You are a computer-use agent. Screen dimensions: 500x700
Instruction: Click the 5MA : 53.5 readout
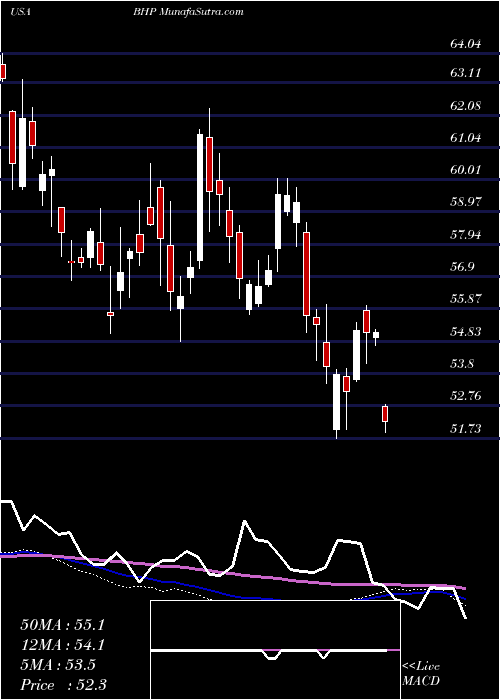click(x=58, y=665)
